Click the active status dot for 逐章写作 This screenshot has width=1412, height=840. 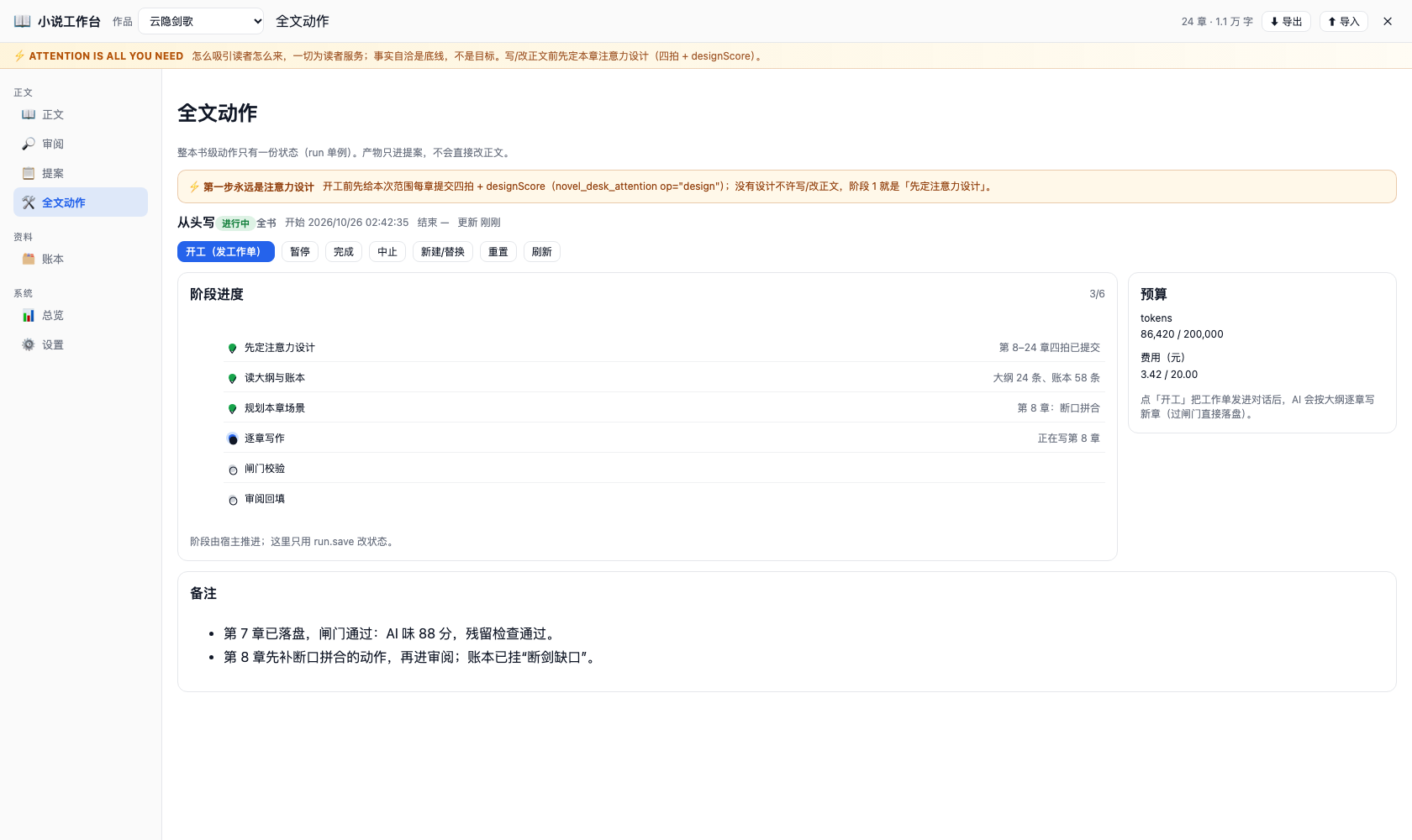pos(233,438)
